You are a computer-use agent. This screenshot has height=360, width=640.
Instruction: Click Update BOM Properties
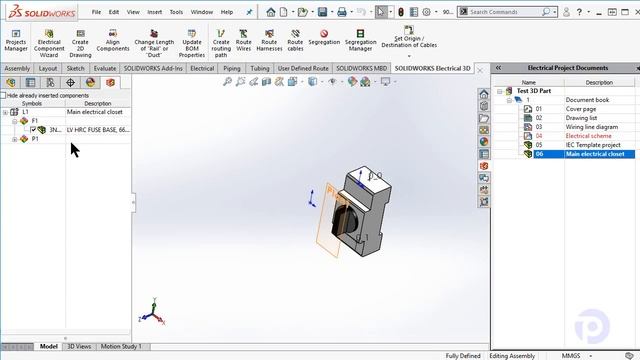(x=191, y=43)
